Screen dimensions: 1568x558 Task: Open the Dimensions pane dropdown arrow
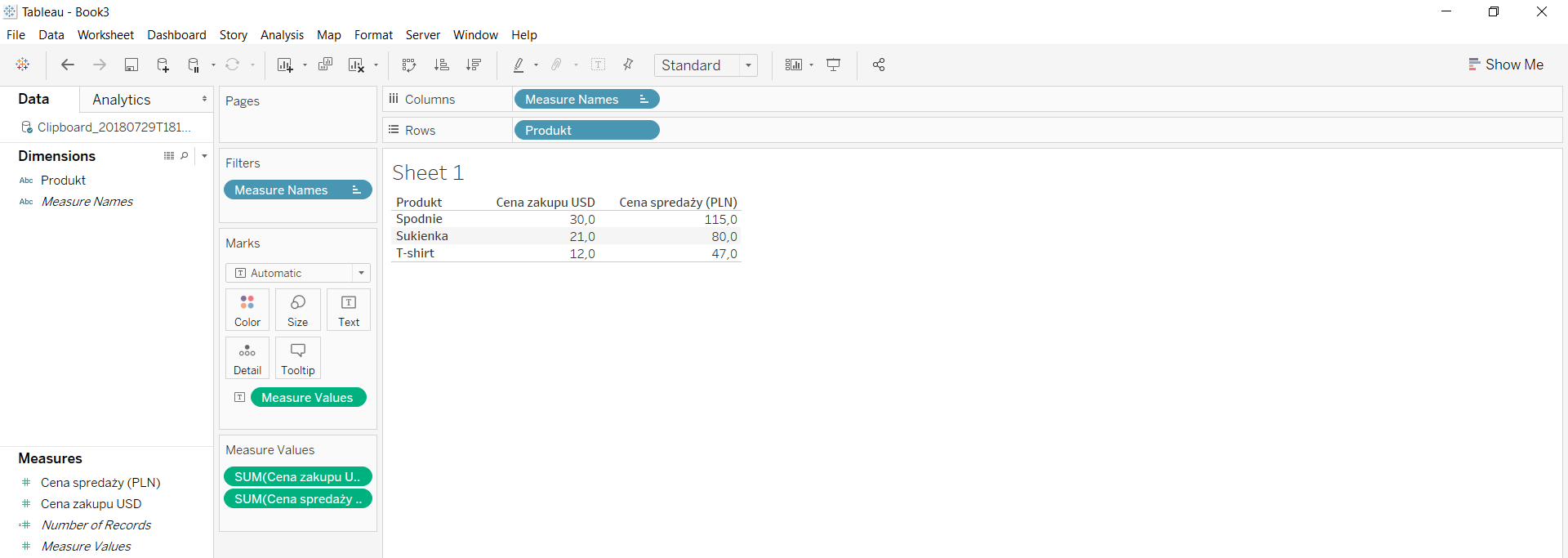[204, 156]
